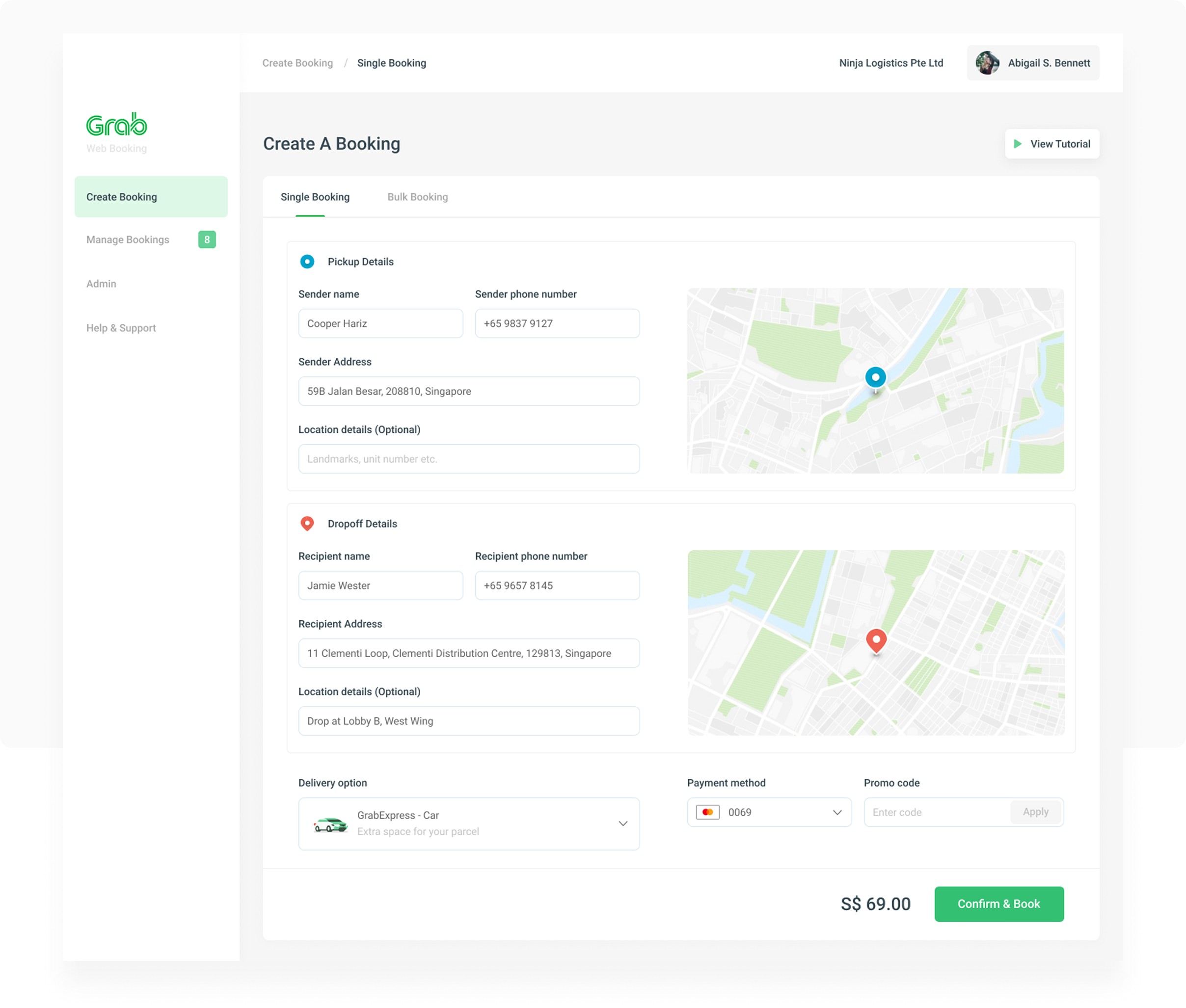
Task: Click the Dropoff Details red marker icon
Action: (307, 524)
